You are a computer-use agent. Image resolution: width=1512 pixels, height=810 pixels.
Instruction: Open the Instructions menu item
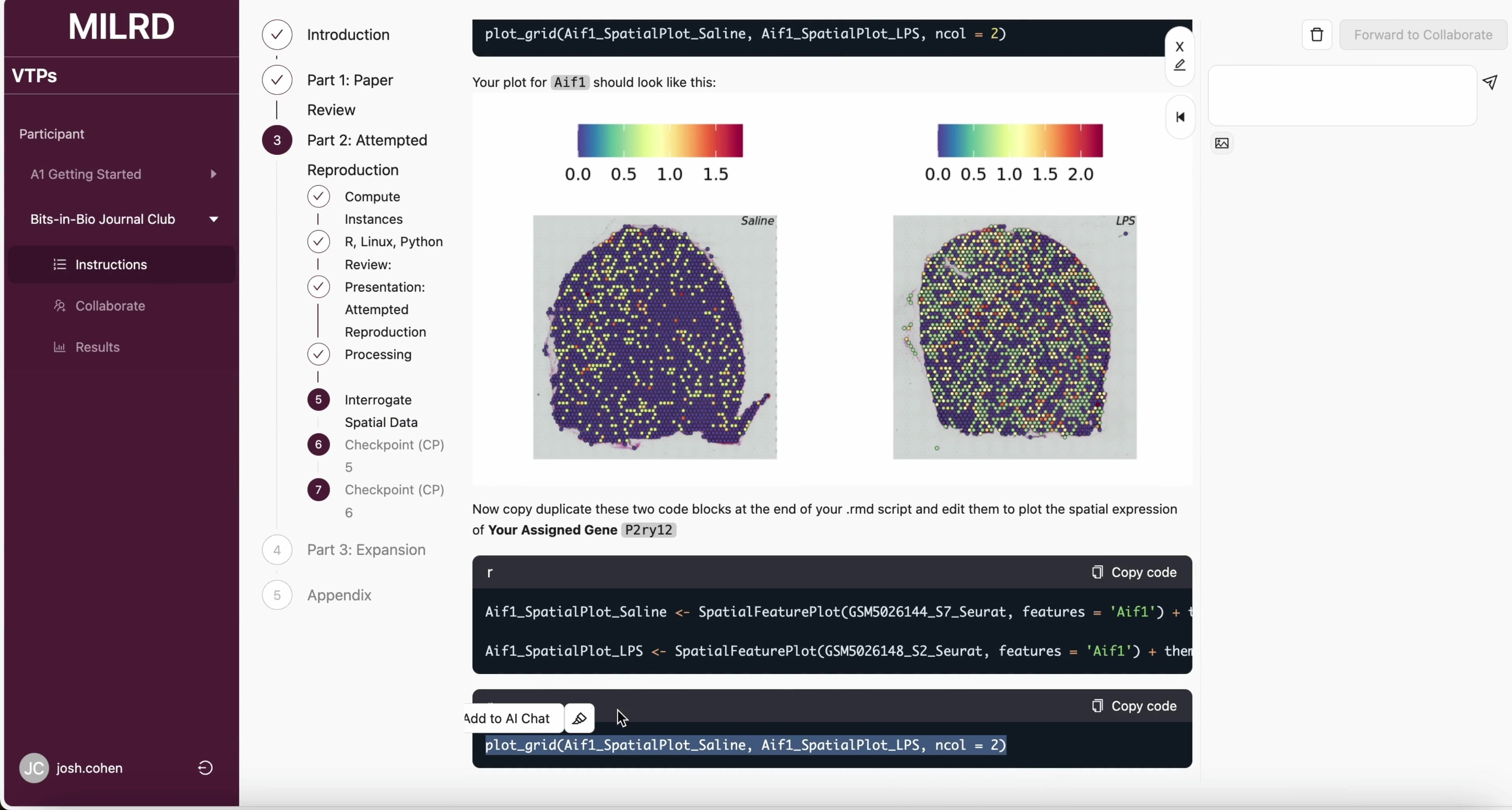122,264
